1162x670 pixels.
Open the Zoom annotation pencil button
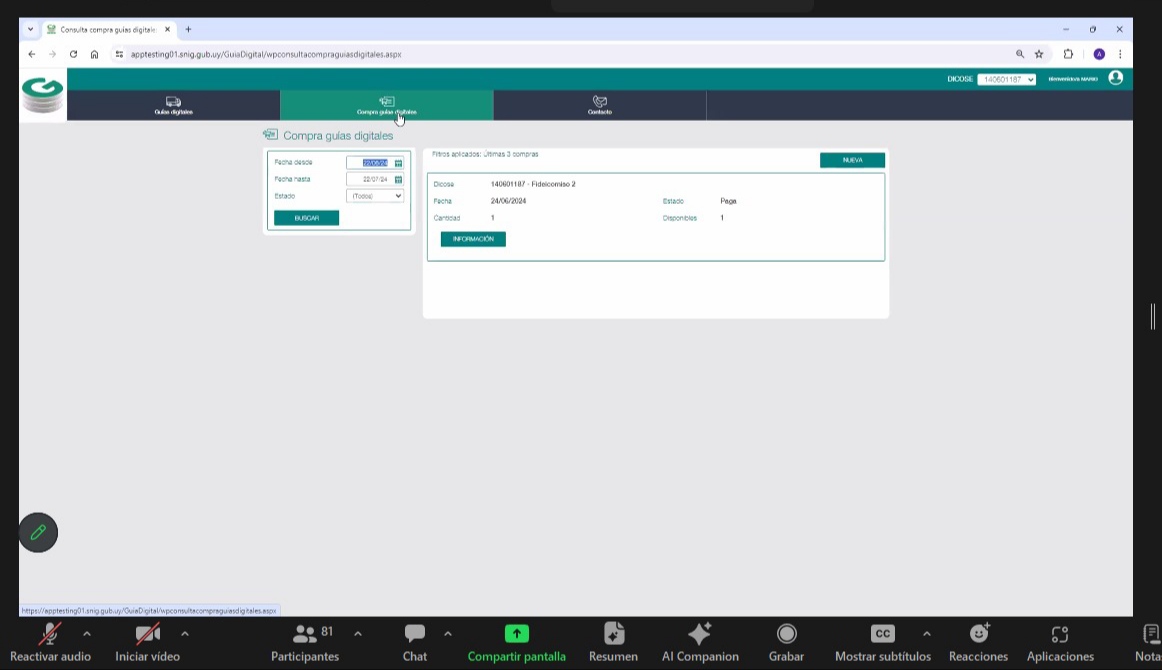(x=39, y=532)
